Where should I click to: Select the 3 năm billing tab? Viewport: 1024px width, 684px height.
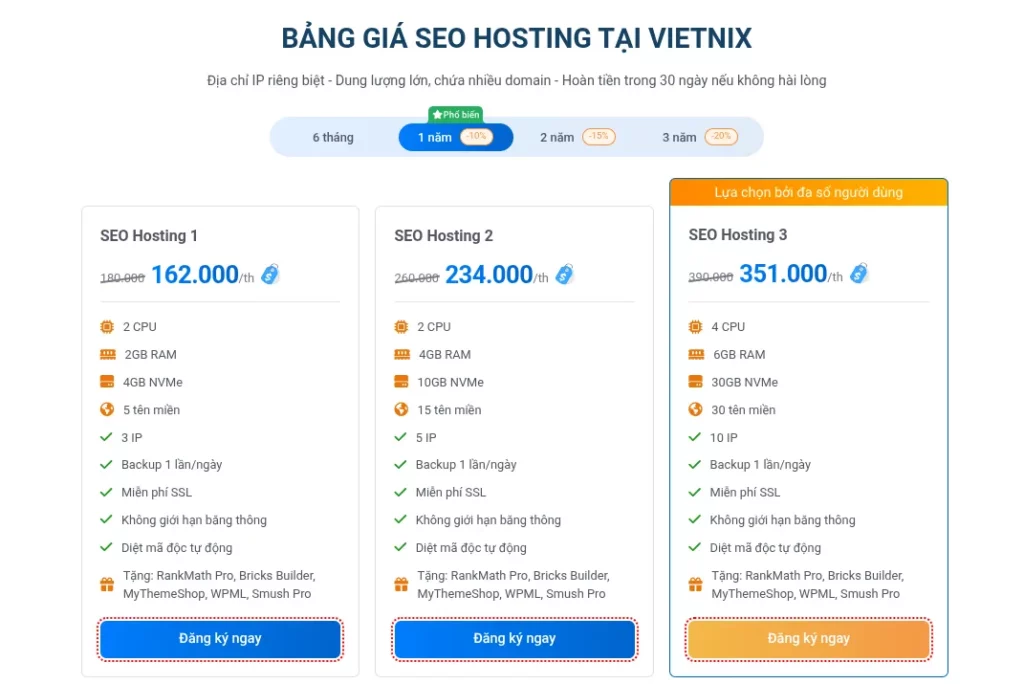679,137
